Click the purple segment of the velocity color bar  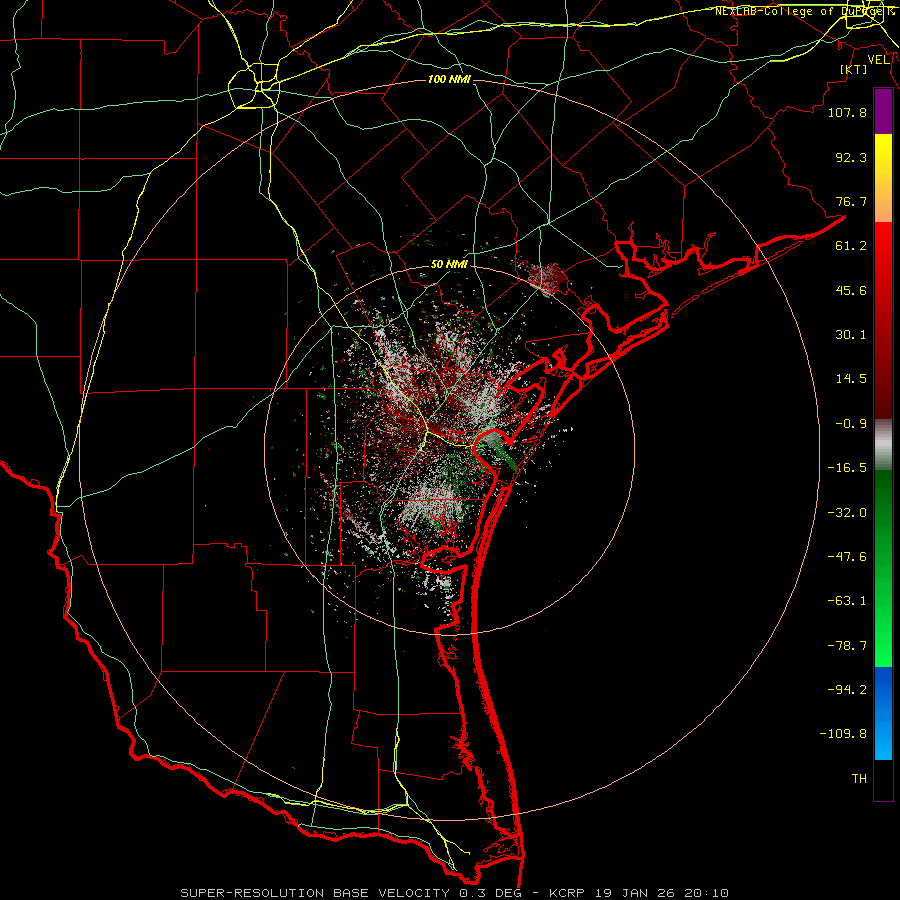[883, 111]
